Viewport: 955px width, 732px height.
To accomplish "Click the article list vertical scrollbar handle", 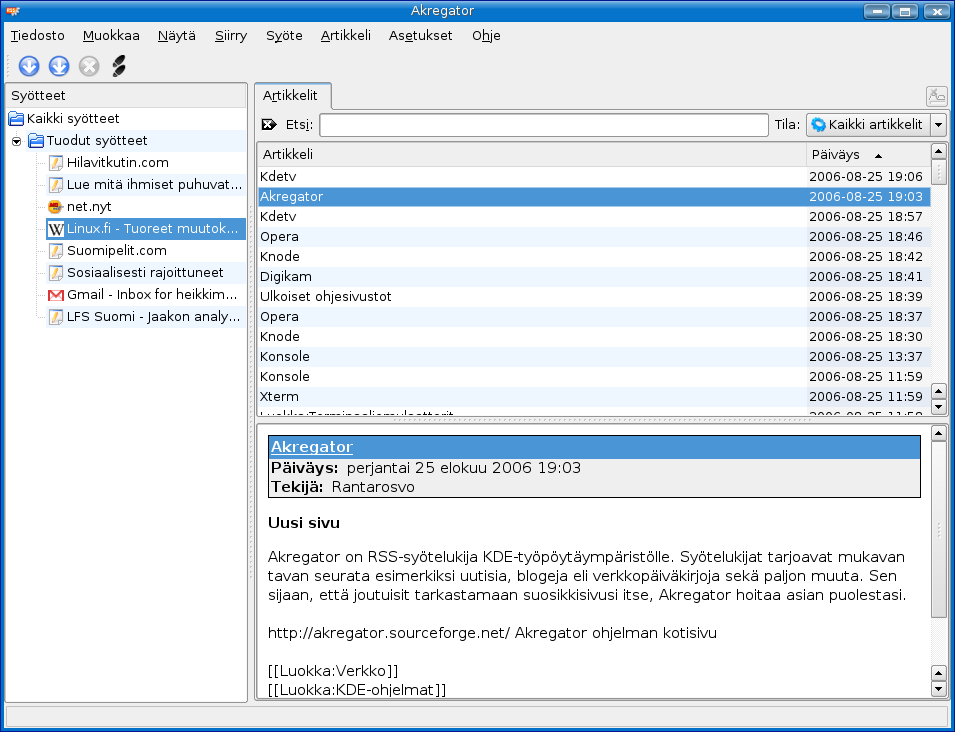I will [938, 173].
